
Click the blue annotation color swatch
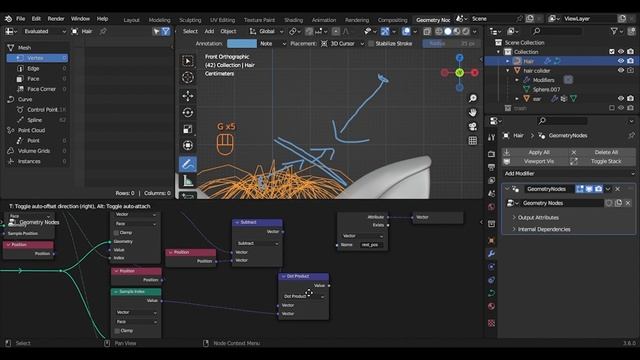tap(242, 44)
